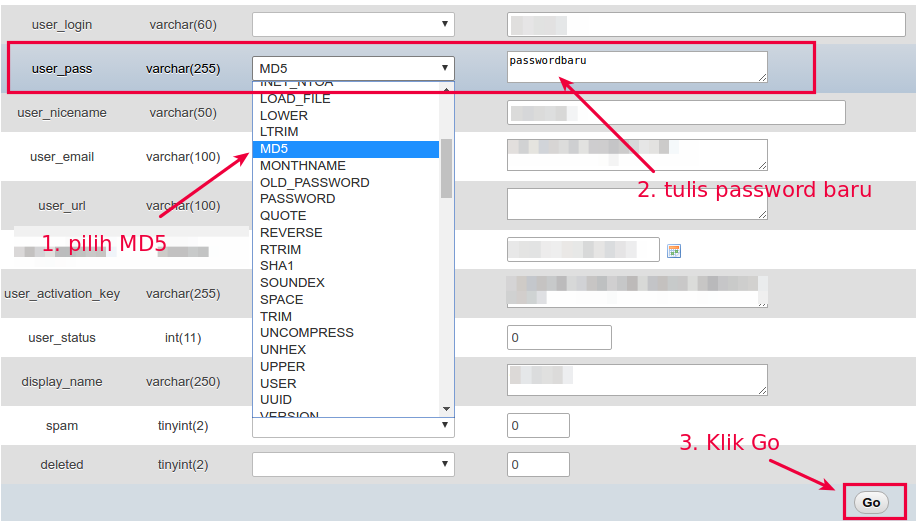
Task: Click the spam column name
Action: click(62, 426)
